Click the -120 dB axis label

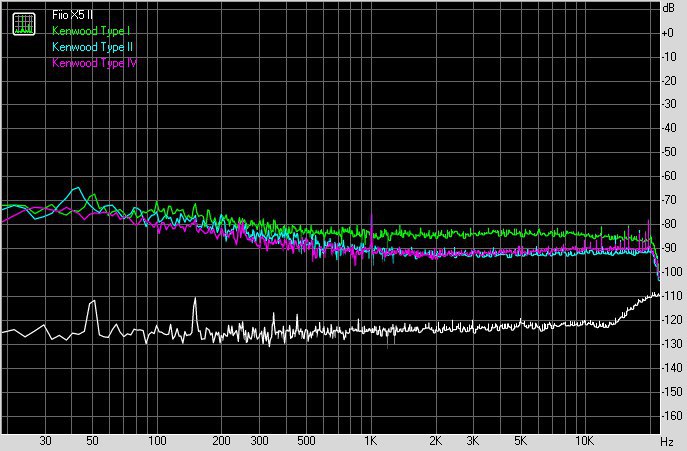point(672,320)
